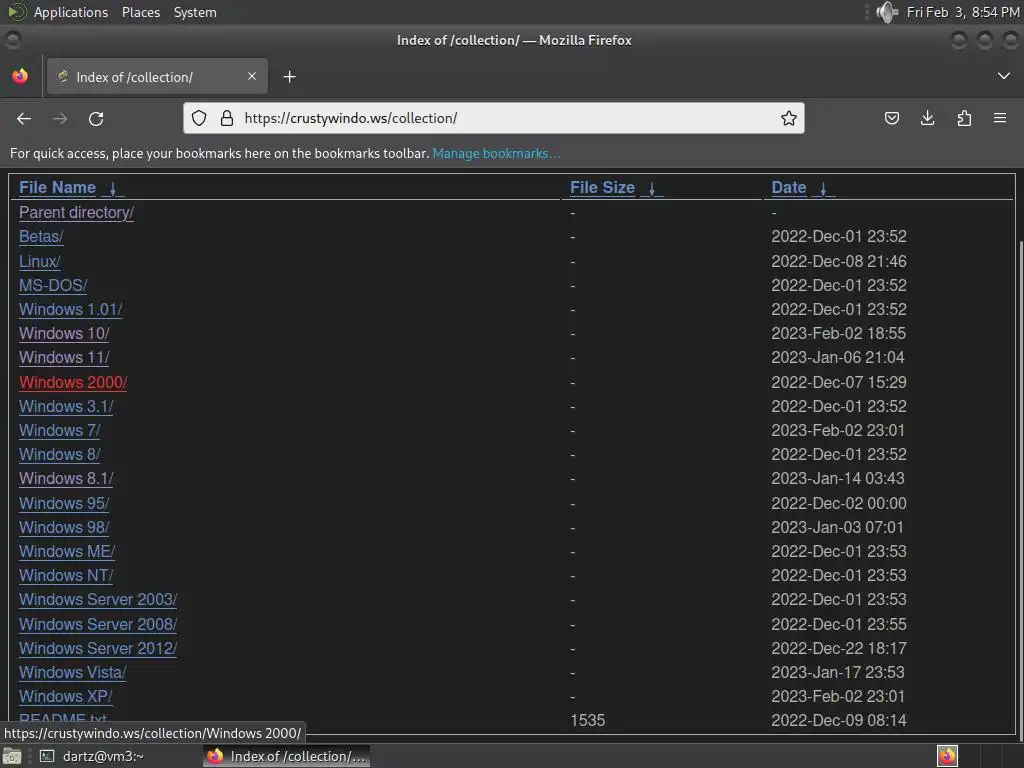Viewport: 1024px width, 768px height.
Task: Open a new tab with the plus icon
Action: point(289,77)
